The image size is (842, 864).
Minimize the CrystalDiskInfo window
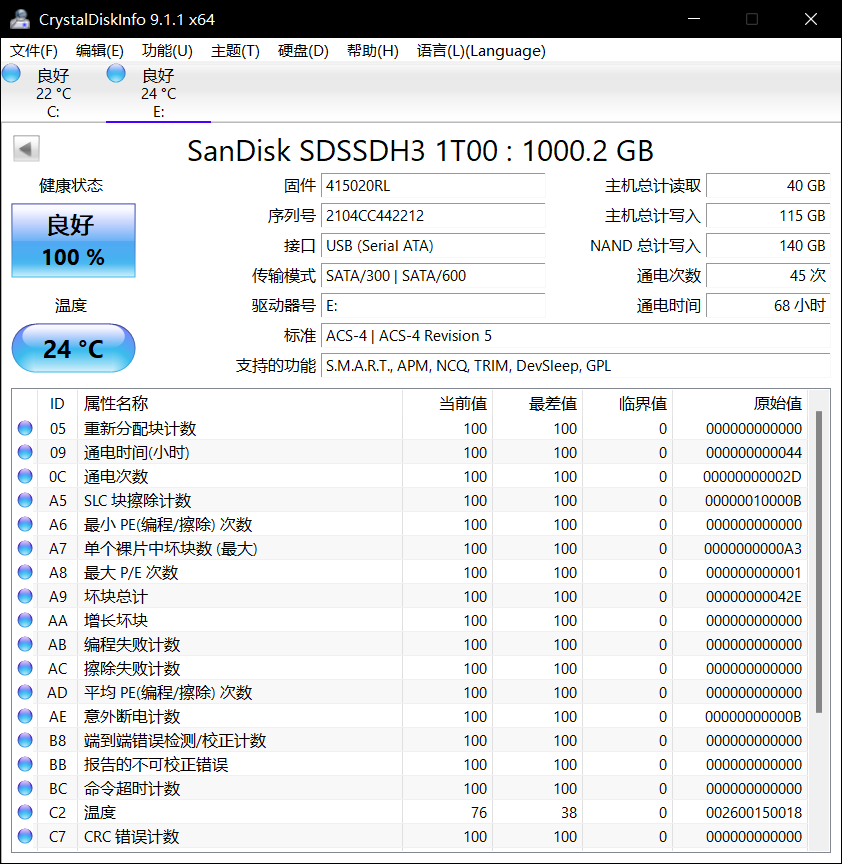point(694,19)
